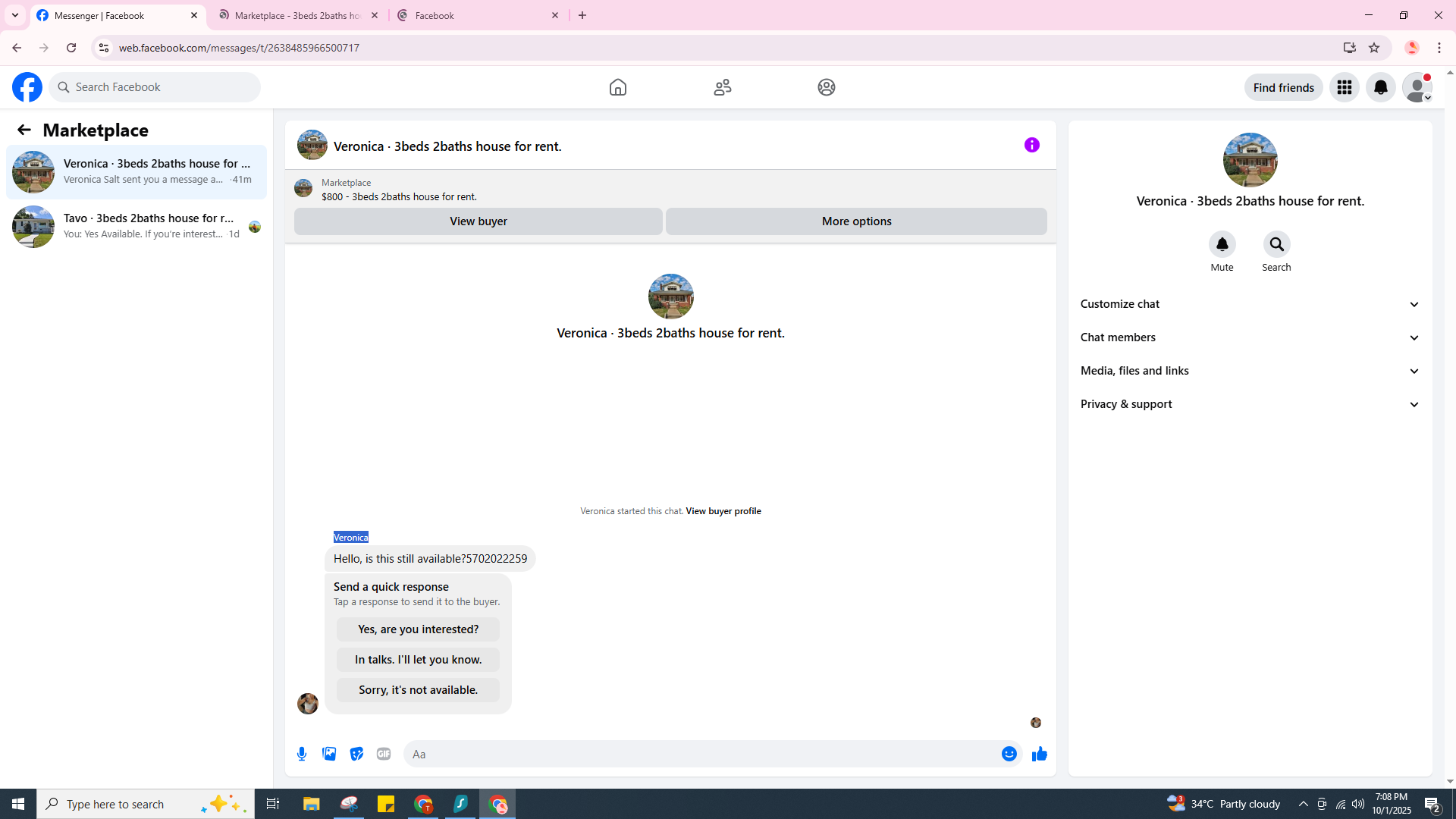This screenshot has height=819, width=1456.
Task: Open Chrome's three-dot menu
Action: click(1439, 48)
